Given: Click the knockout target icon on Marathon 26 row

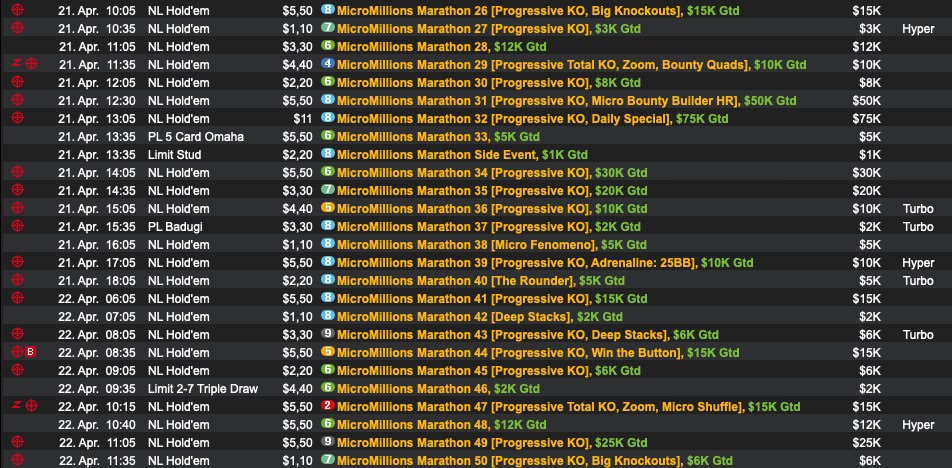Looking at the screenshot, I should pos(18,10).
